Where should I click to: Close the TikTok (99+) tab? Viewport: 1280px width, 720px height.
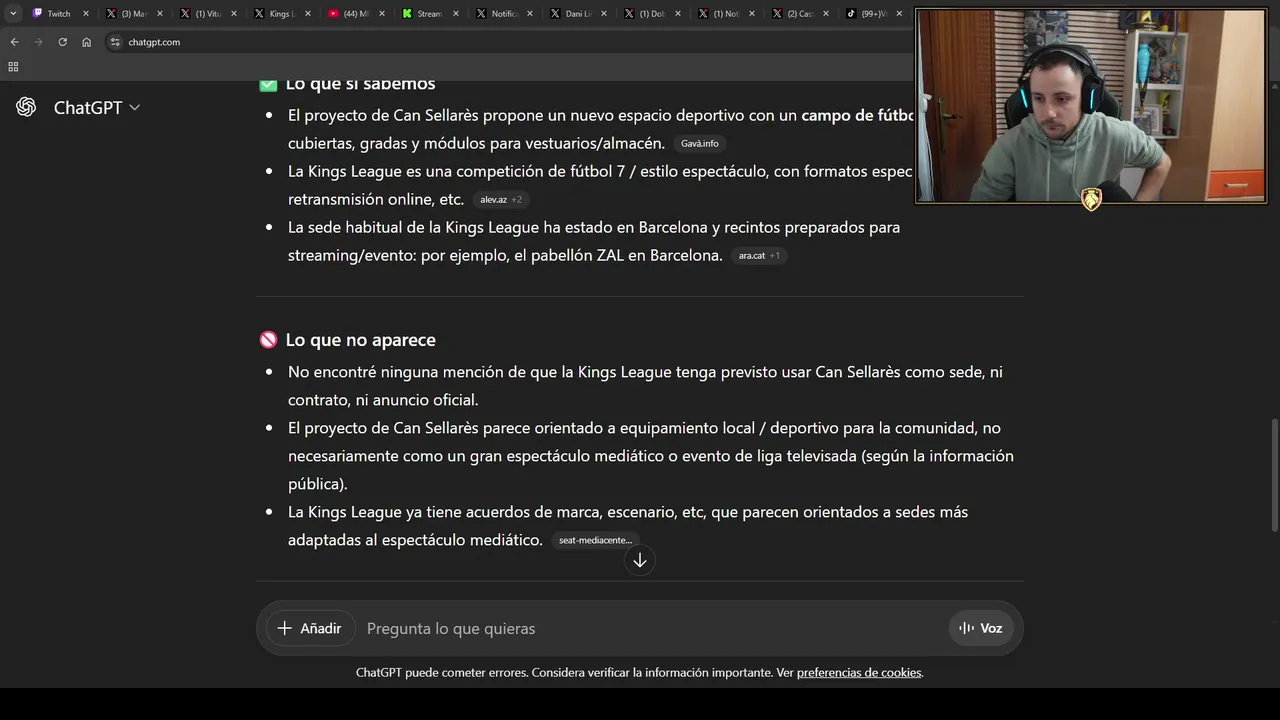(899, 14)
